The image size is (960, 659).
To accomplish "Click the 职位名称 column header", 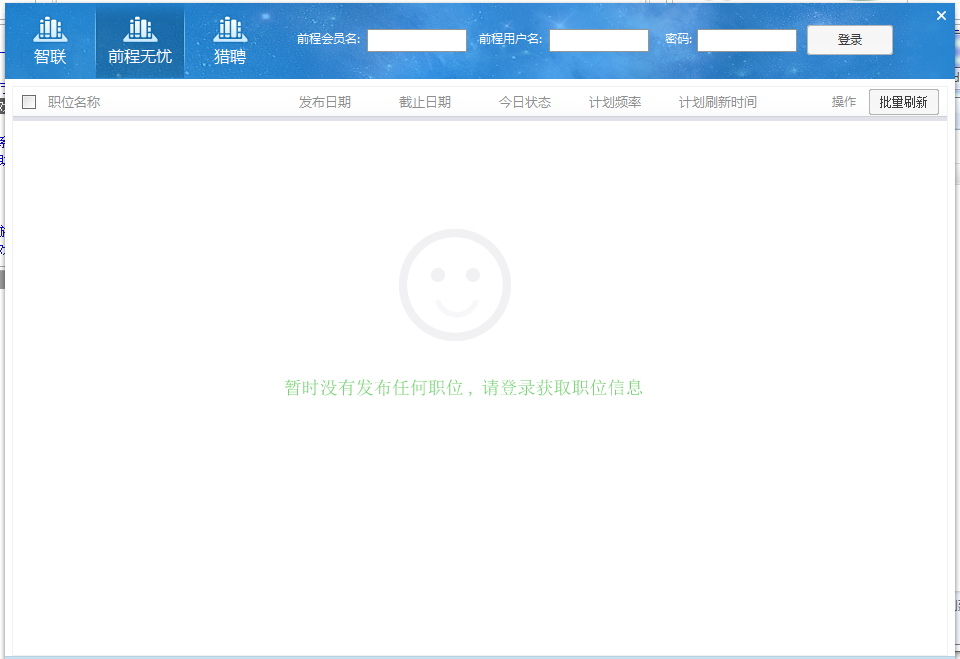I will click(x=74, y=102).
